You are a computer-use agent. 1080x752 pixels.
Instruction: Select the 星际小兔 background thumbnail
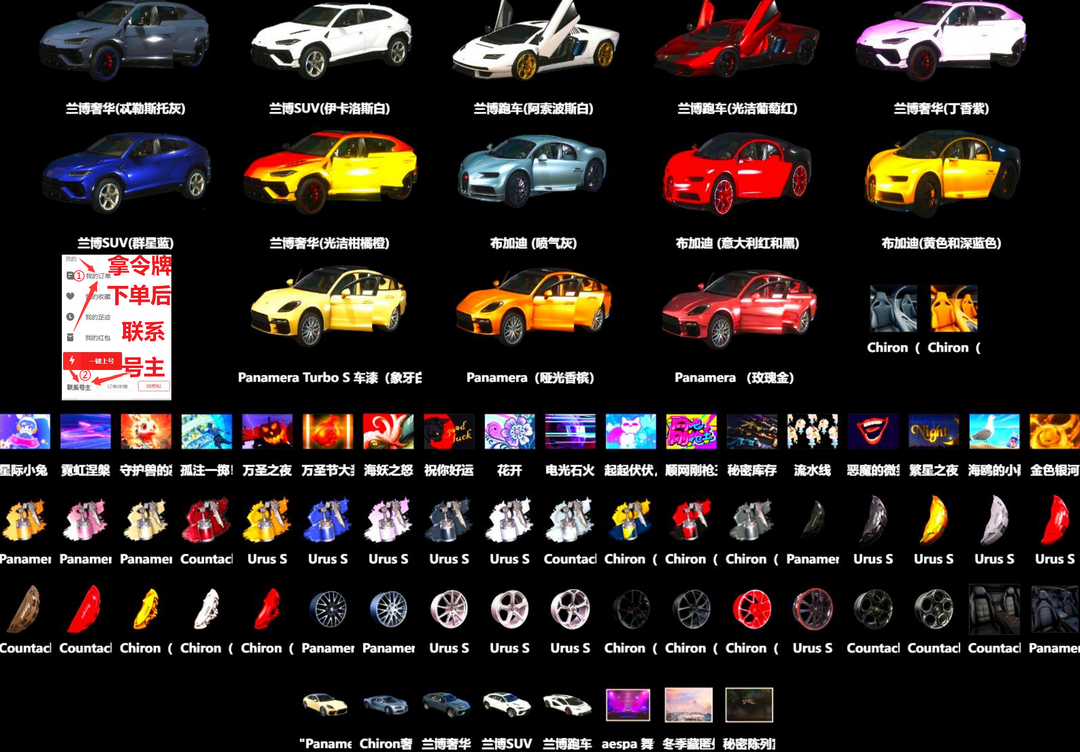pos(25,432)
